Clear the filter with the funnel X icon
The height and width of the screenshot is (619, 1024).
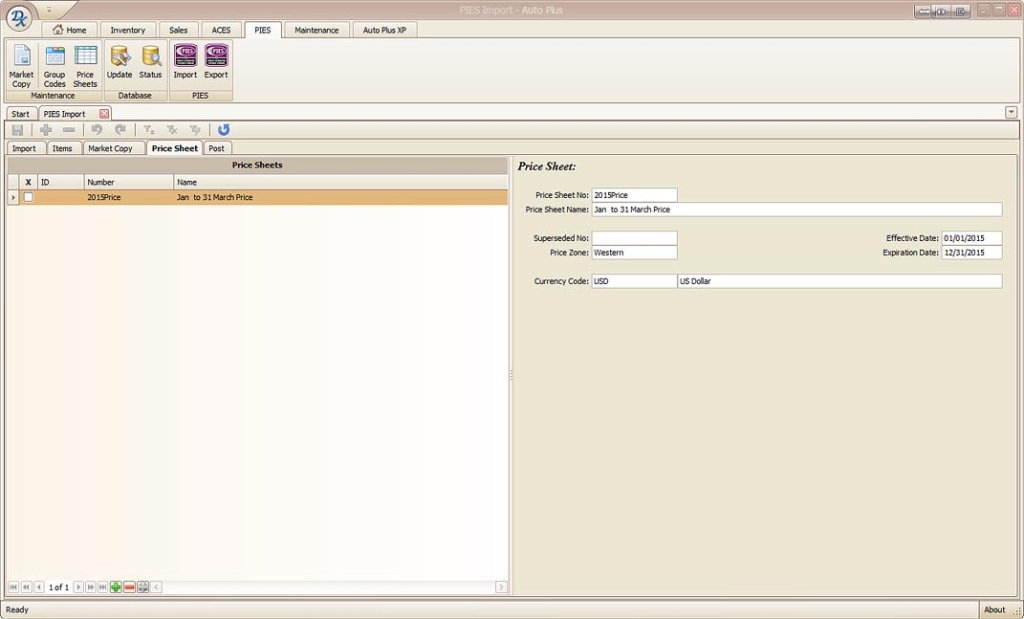pos(172,130)
